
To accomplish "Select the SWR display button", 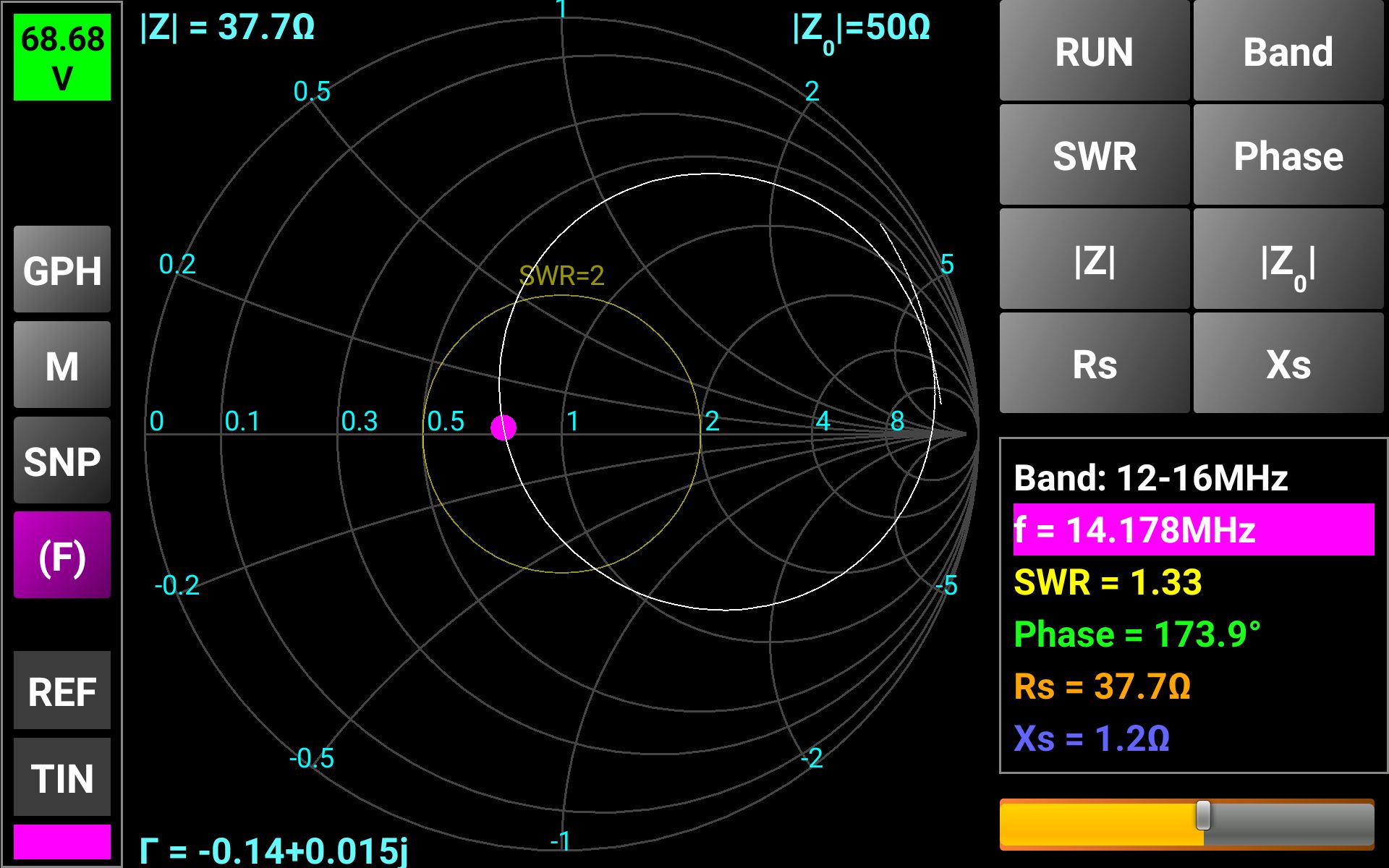I will (1094, 156).
